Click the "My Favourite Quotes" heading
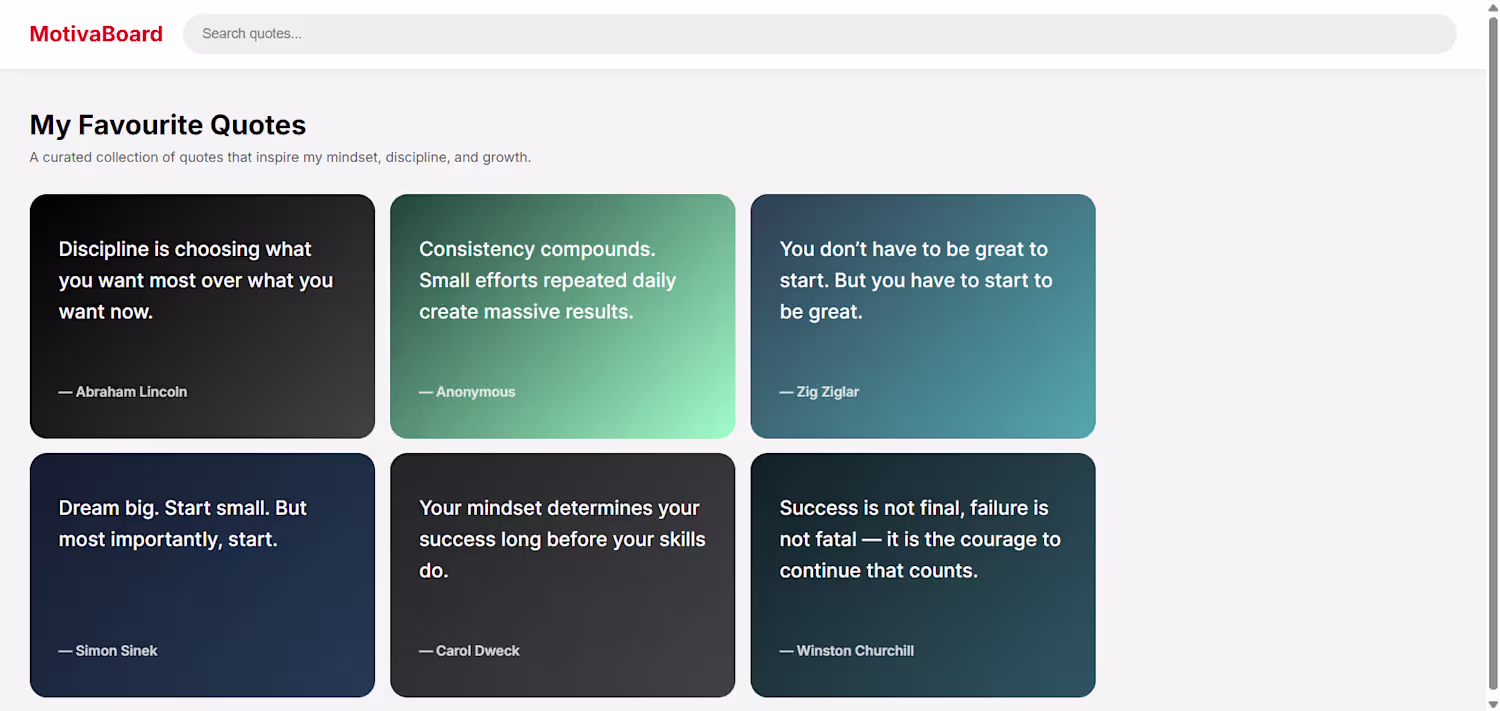This screenshot has height=711, width=1500. [x=168, y=125]
